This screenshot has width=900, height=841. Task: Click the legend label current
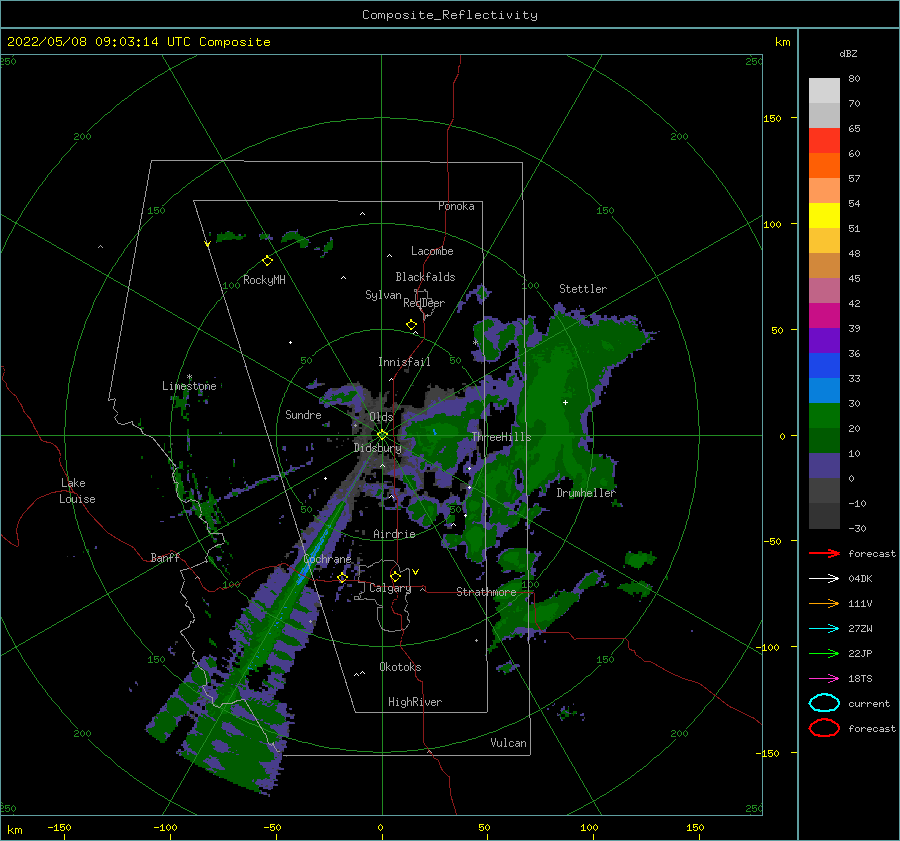[869, 703]
